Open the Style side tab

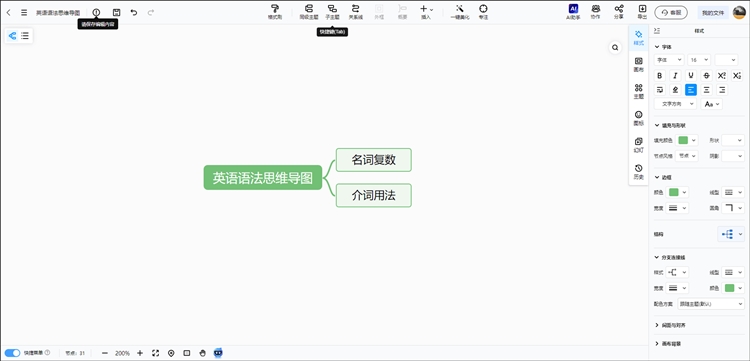pyautogui.click(x=639, y=38)
